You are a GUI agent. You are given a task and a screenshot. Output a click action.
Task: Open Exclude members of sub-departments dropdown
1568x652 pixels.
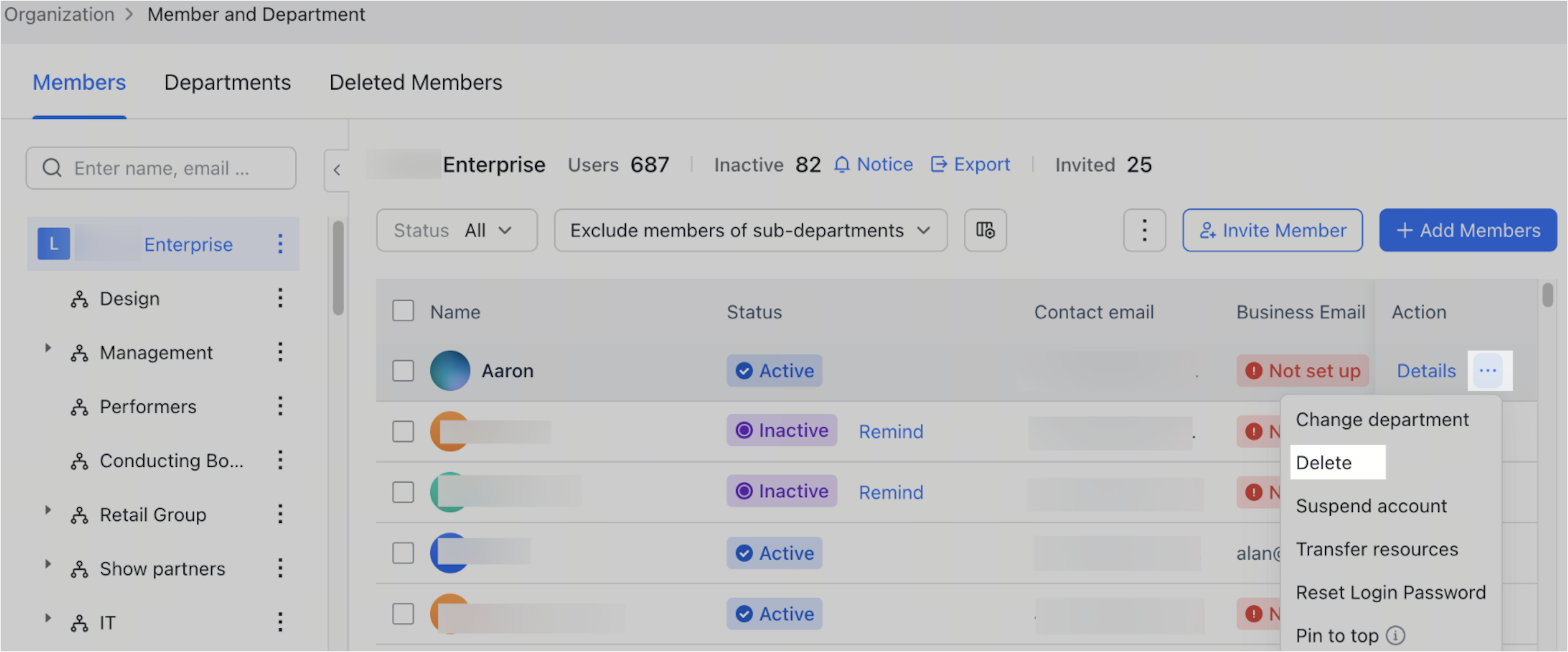(750, 230)
